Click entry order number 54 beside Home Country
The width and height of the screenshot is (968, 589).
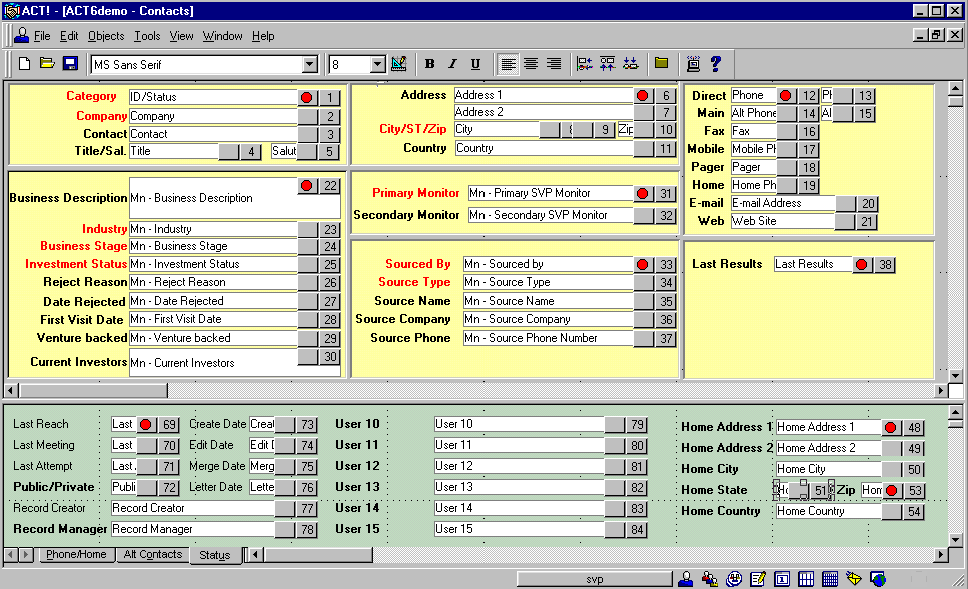[x=914, y=512]
